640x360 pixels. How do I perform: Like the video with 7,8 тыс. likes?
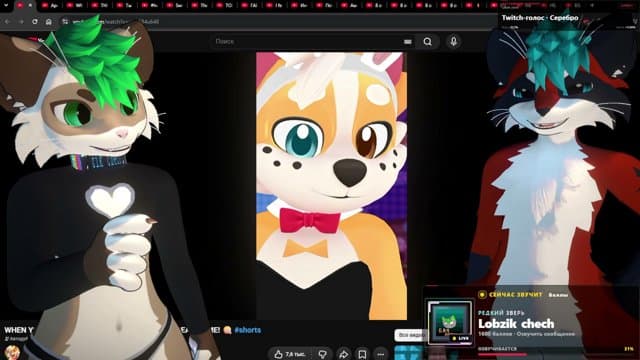(x=290, y=354)
